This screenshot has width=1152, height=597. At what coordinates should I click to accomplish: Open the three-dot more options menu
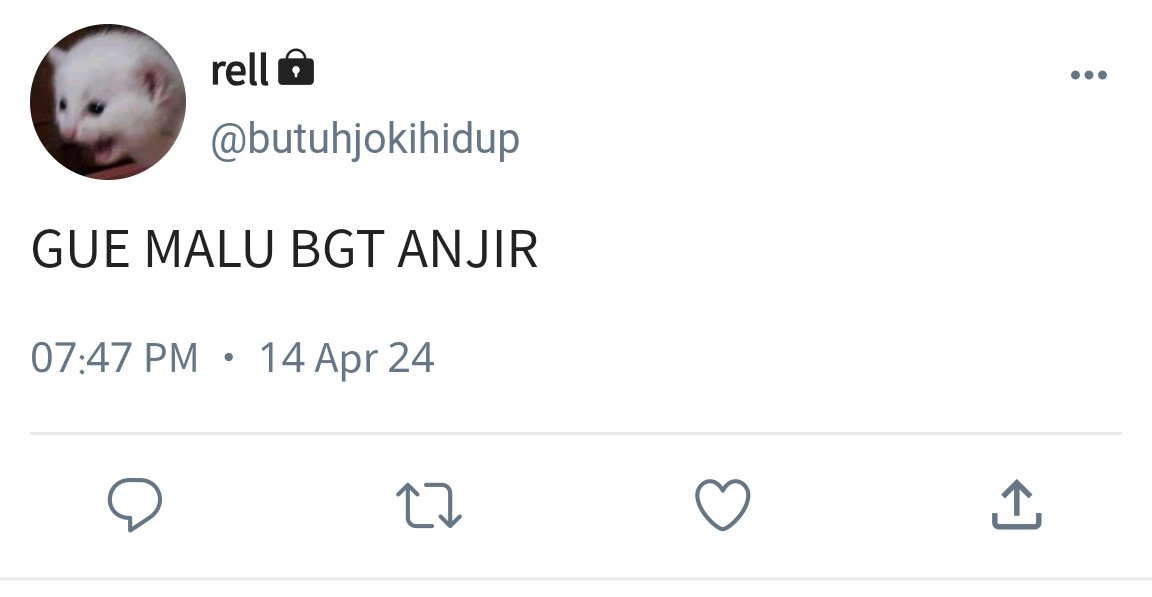coord(1089,75)
